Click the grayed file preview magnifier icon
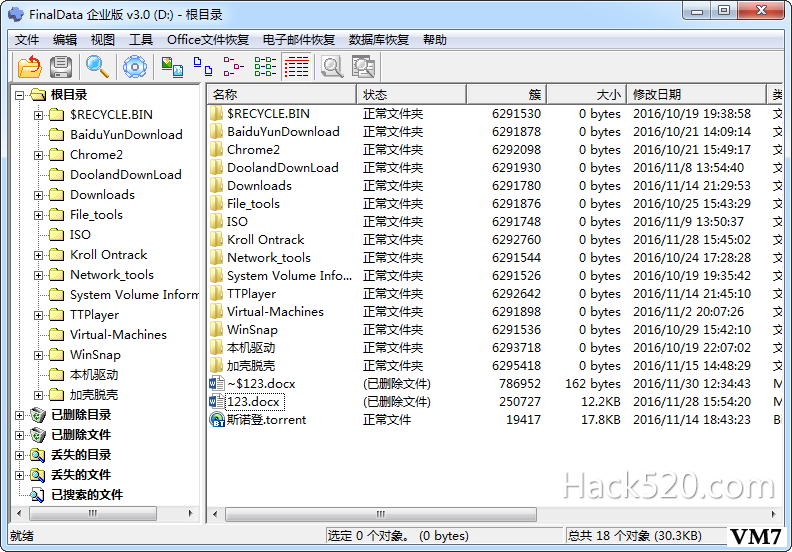This screenshot has width=792, height=552. [332, 67]
